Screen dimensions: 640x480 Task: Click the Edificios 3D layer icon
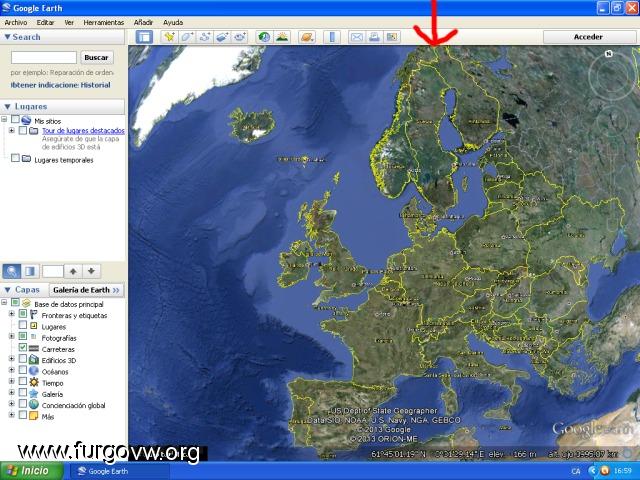34,360
